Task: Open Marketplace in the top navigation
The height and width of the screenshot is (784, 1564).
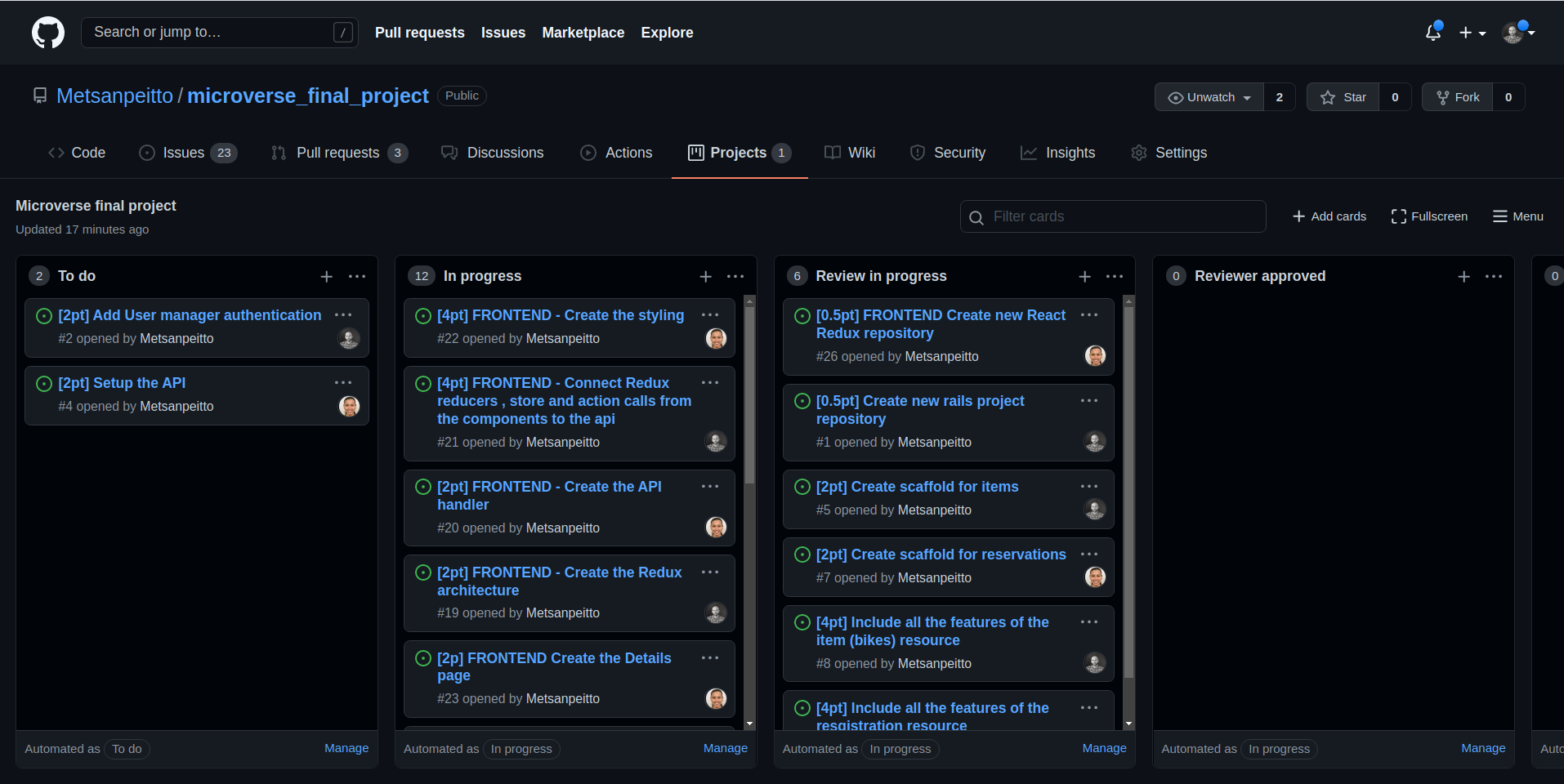Action: [x=583, y=33]
